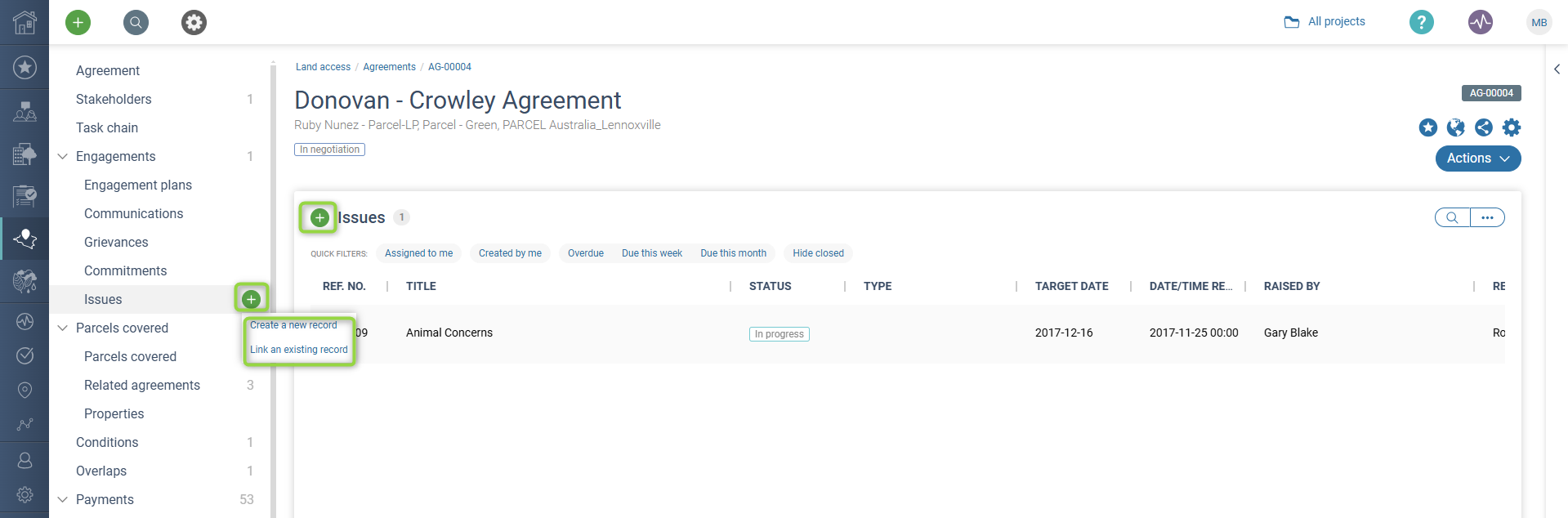Open the help question mark icon
This screenshot has width=1568, height=518.
tap(1422, 22)
